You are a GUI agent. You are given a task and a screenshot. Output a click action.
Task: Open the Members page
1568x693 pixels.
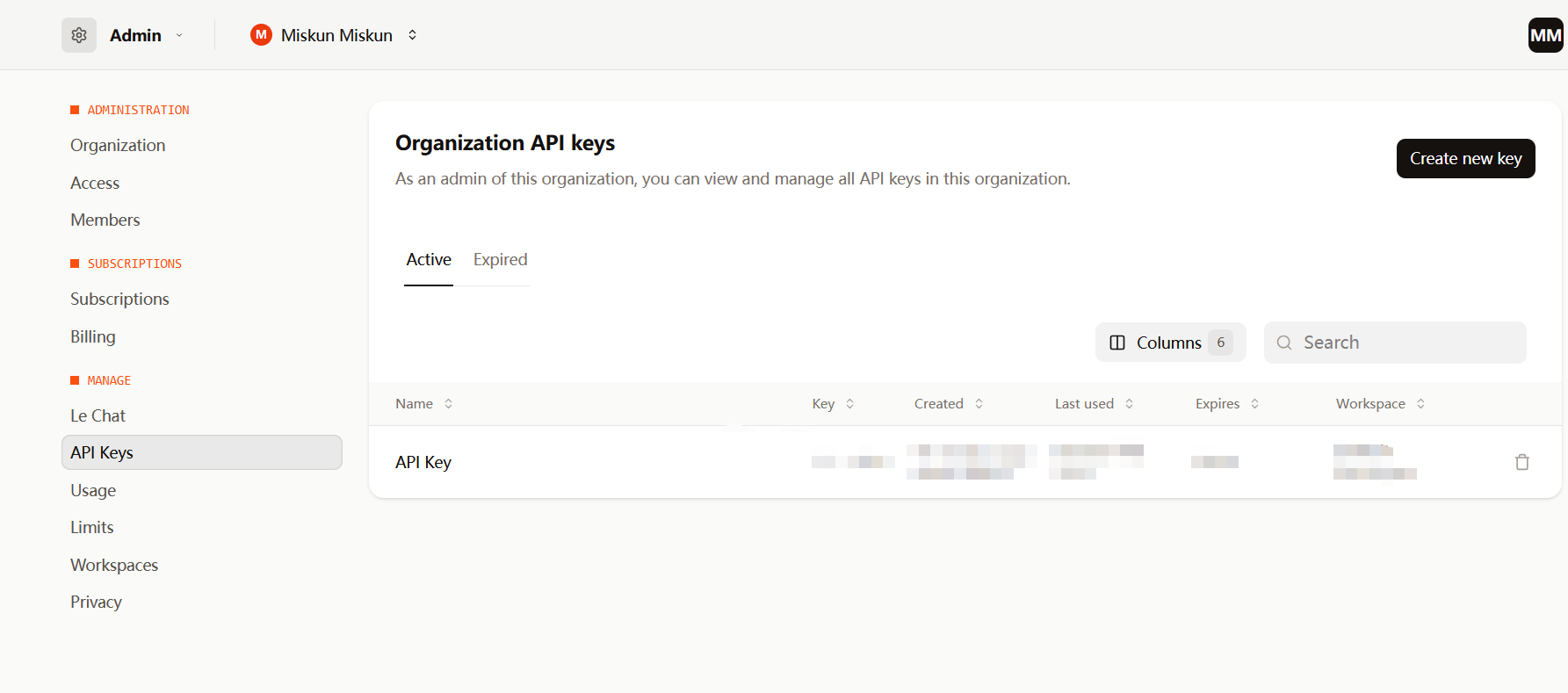(x=105, y=220)
